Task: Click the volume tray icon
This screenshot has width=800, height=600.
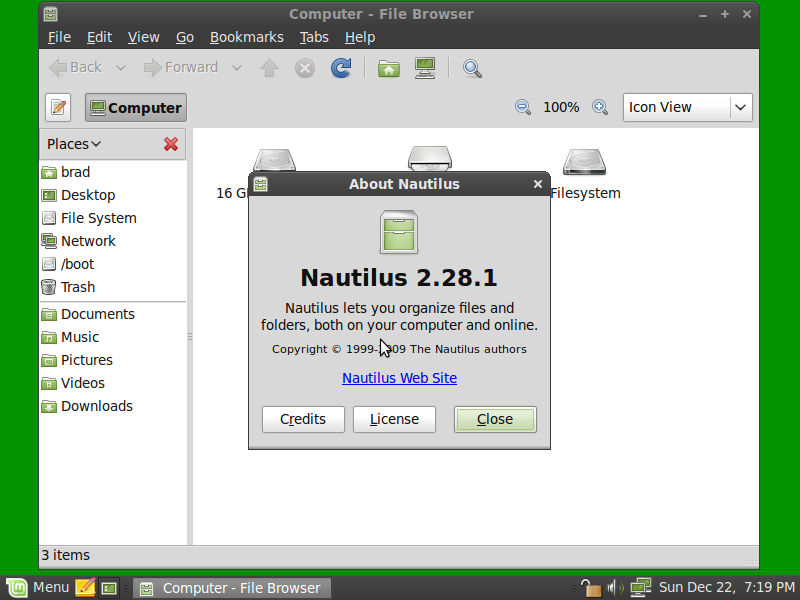Action: coord(615,588)
